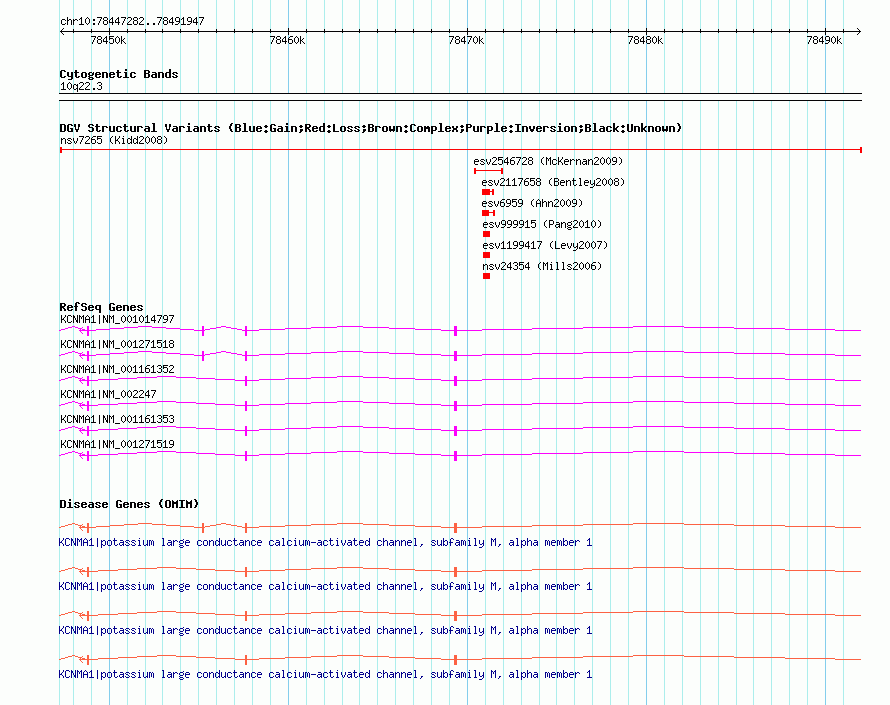Click the right arrow end of ruler
This screenshot has height=705, width=890.
pyautogui.click(x=858, y=32)
